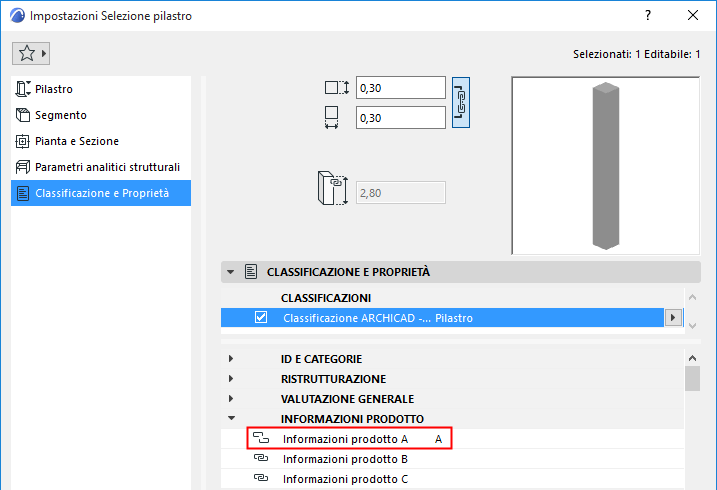The image size is (717, 490).
Task: Open Parametri analitici strutturali tab
Action: pos(107,167)
